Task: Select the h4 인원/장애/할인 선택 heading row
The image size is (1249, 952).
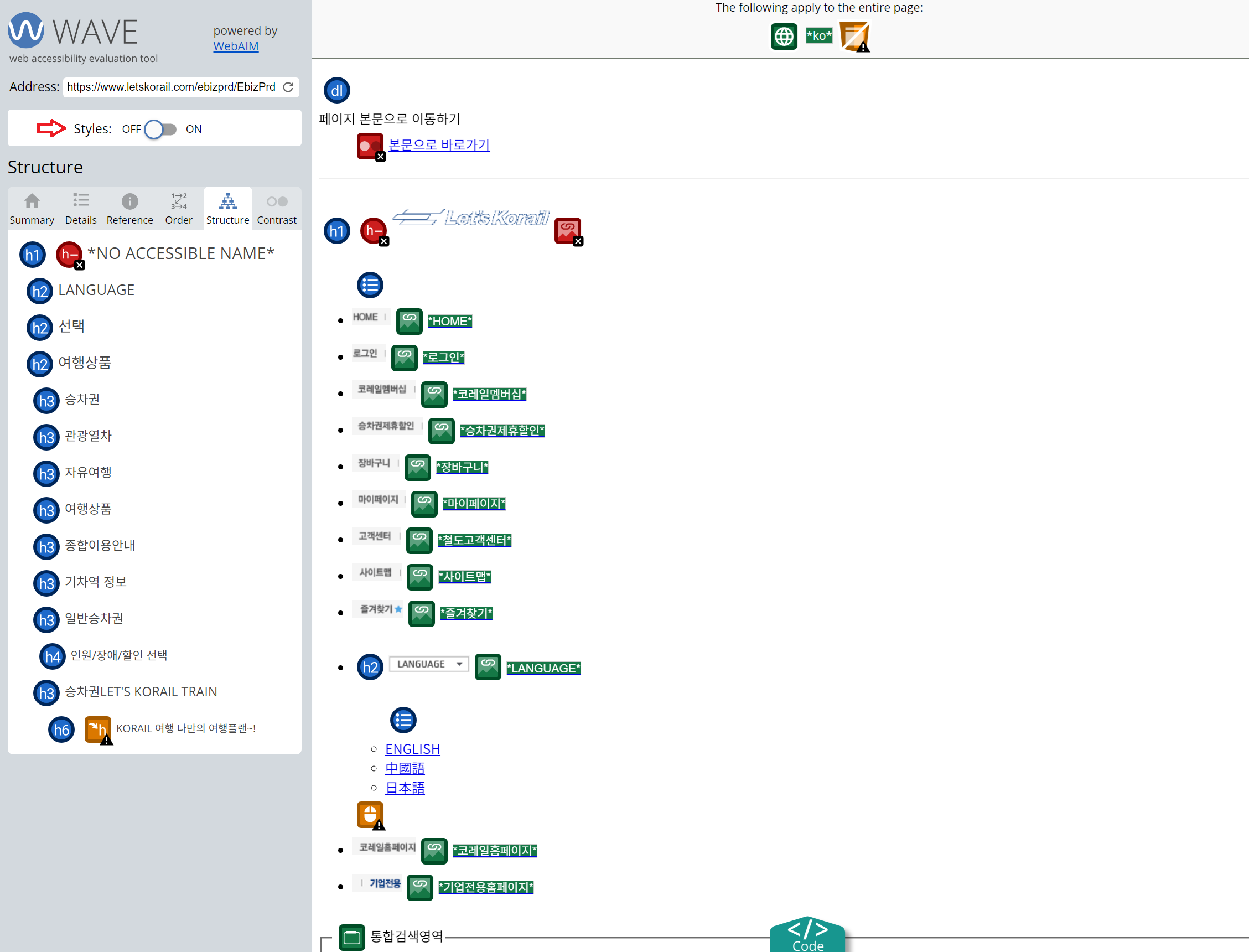Action: (x=103, y=656)
